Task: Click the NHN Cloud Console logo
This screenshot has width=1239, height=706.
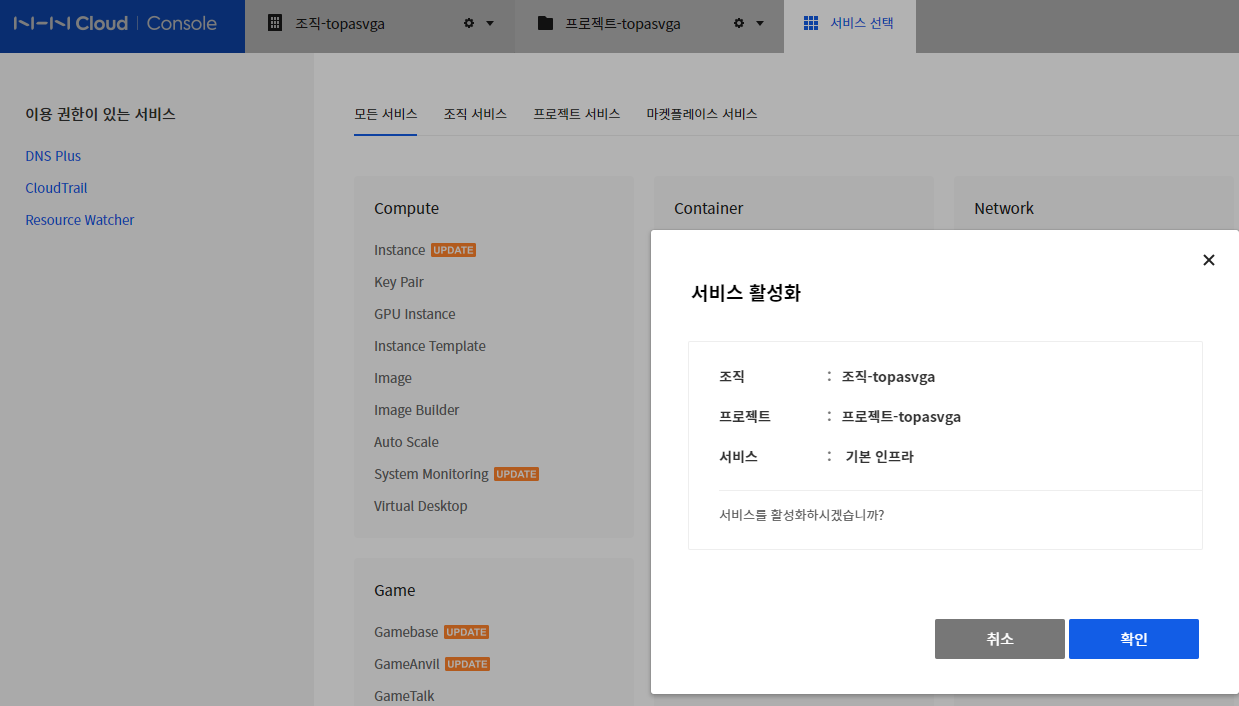Action: click(115, 23)
